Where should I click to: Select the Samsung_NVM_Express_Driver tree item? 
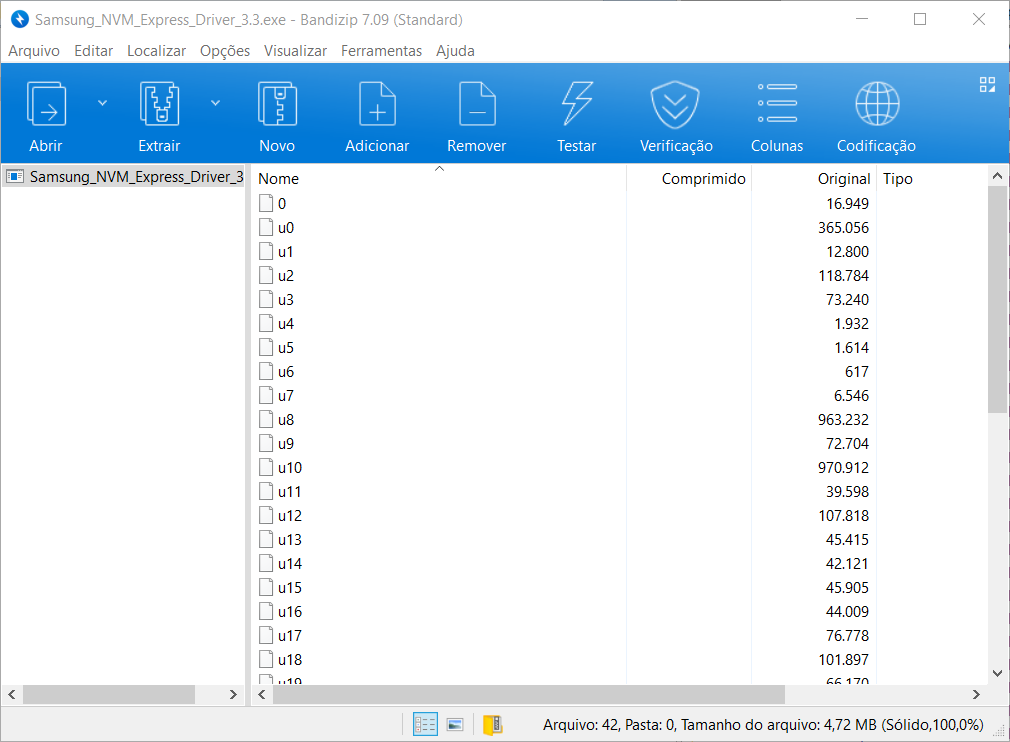tap(136, 177)
